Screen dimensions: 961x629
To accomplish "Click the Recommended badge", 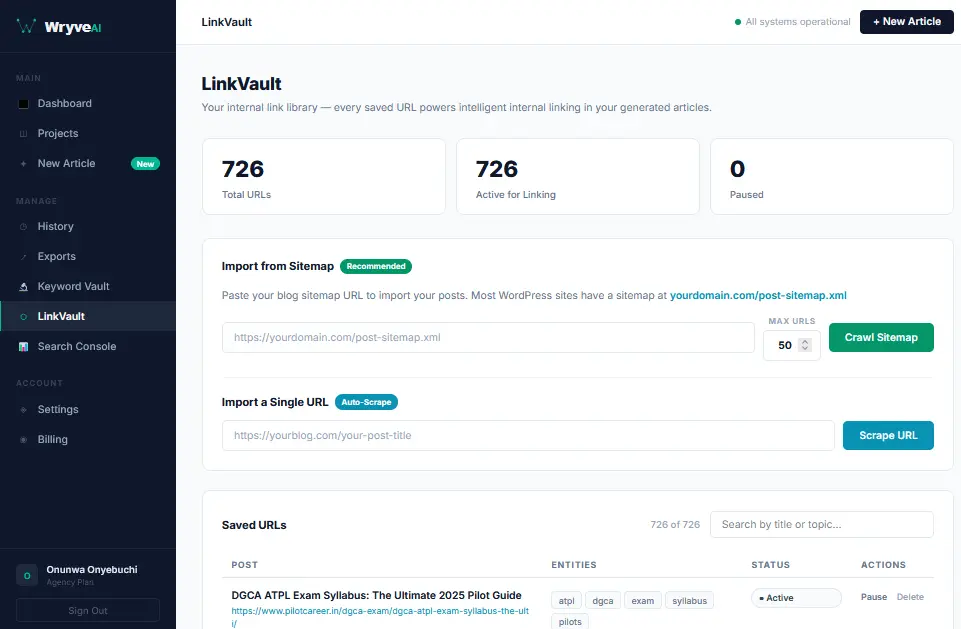I will [x=376, y=266].
